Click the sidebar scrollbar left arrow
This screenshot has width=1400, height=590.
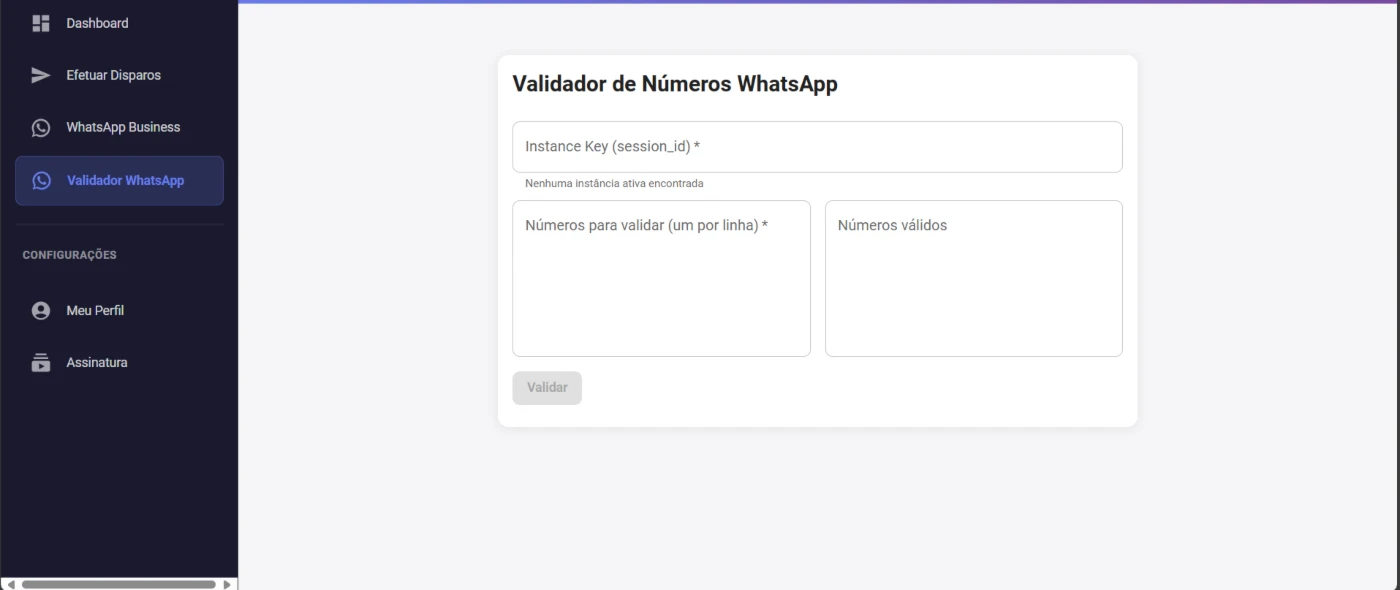(10, 584)
